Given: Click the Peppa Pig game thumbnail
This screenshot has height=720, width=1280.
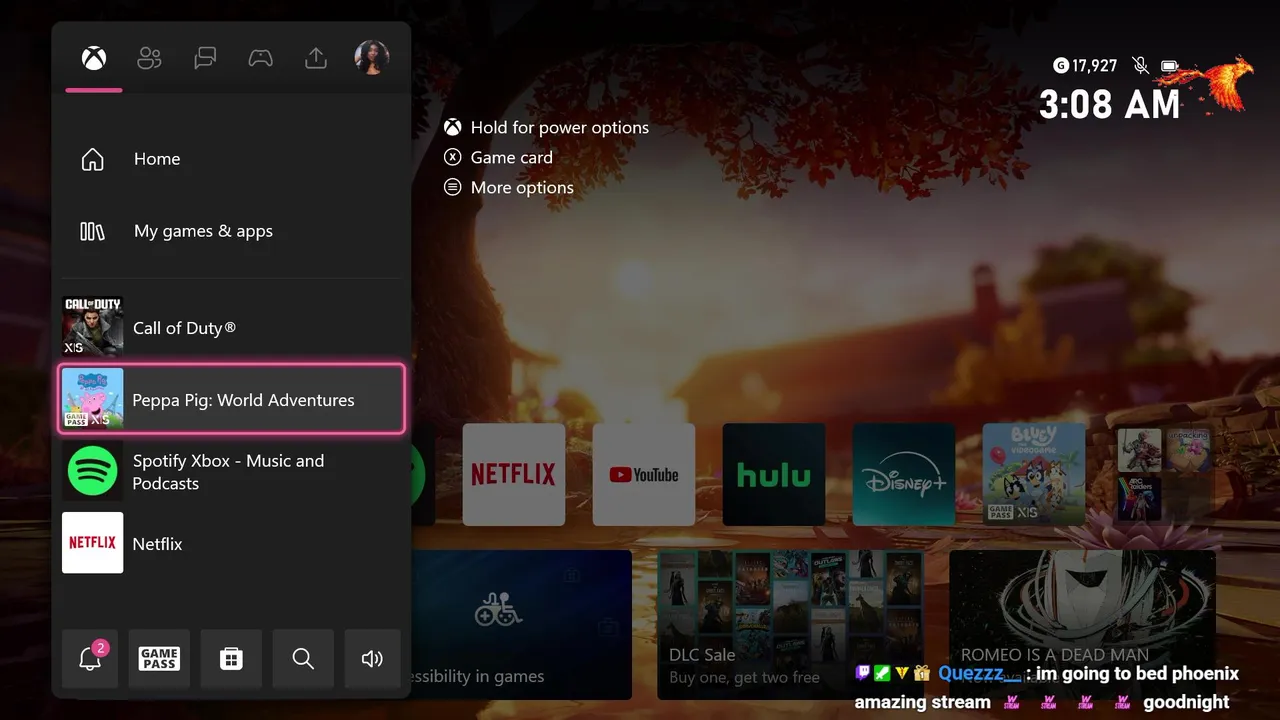Looking at the screenshot, I should pos(93,399).
